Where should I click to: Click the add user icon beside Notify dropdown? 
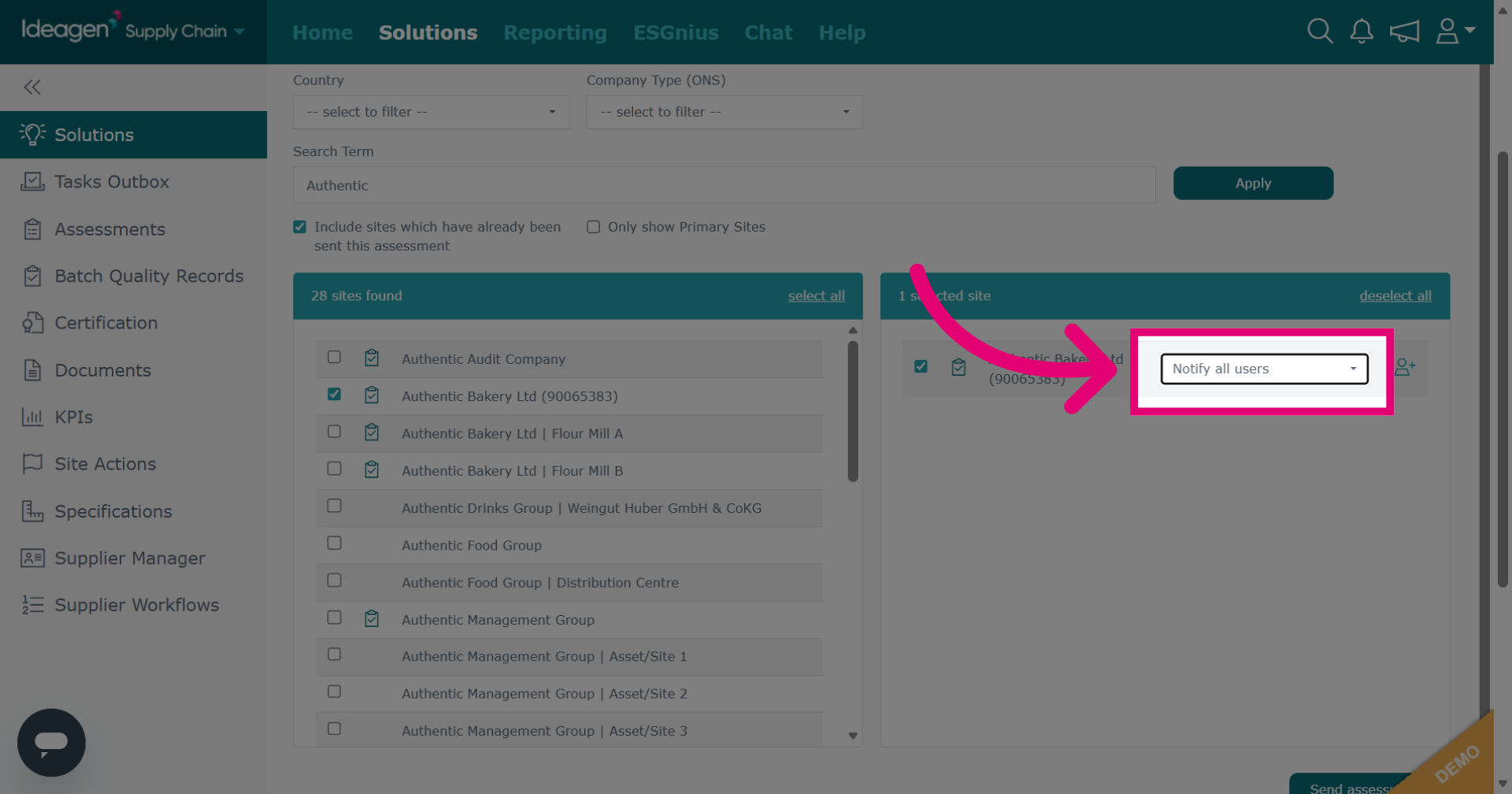1405,367
